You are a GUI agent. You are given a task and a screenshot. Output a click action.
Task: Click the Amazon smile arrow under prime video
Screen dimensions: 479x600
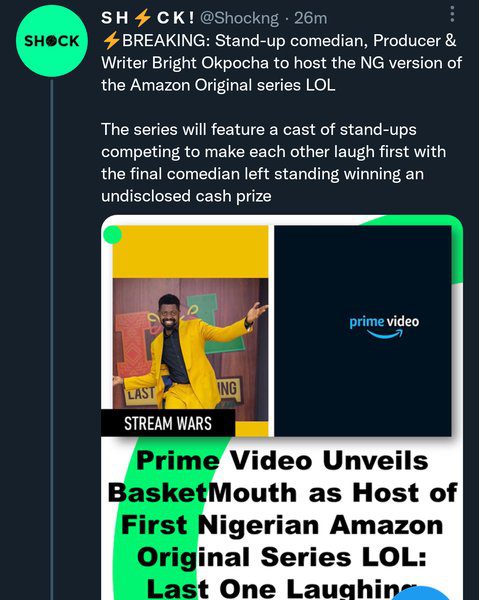tap(385, 334)
